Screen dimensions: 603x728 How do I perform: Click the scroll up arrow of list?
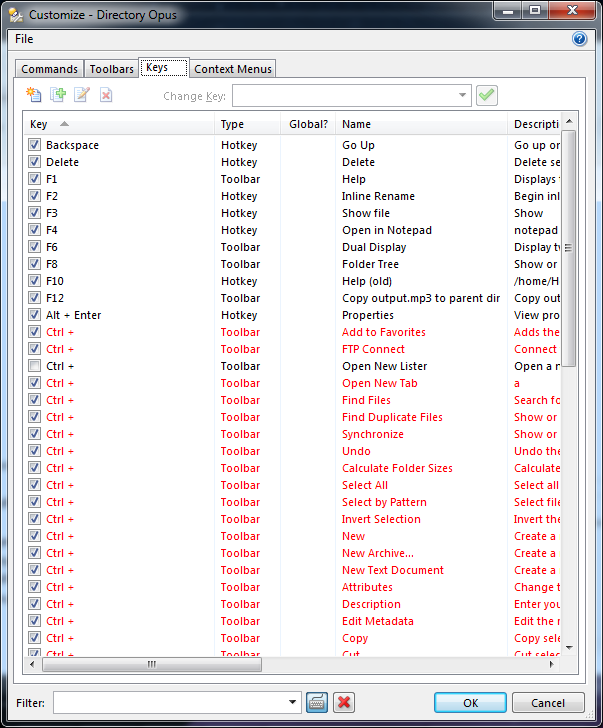point(569,121)
